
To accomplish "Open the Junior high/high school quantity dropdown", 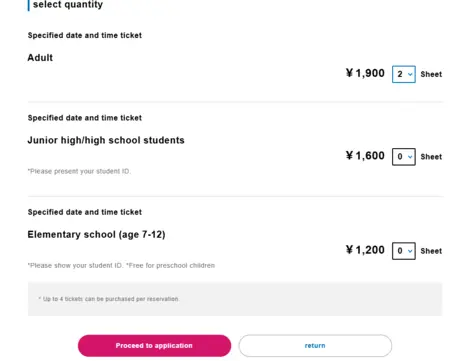I will [x=404, y=157].
